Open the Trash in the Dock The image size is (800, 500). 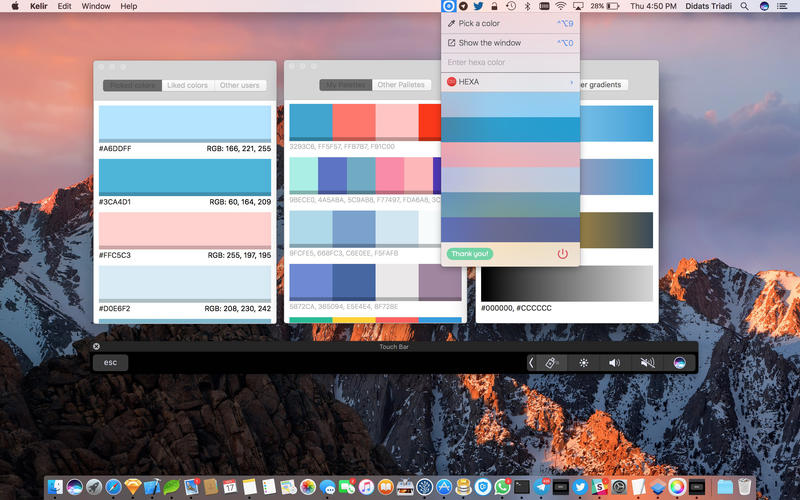(744, 487)
